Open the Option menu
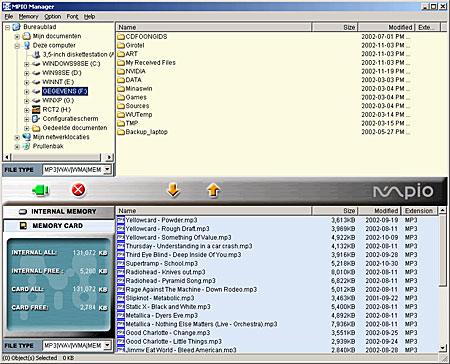This screenshot has width=450, height=364. (x=53, y=16)
